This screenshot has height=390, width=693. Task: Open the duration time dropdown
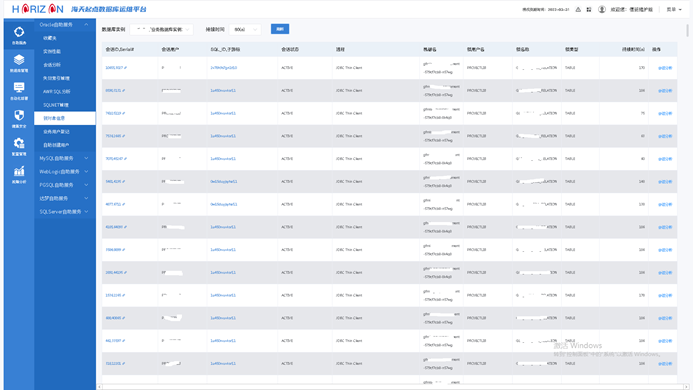pyautogui.click(x=245, y=30)
